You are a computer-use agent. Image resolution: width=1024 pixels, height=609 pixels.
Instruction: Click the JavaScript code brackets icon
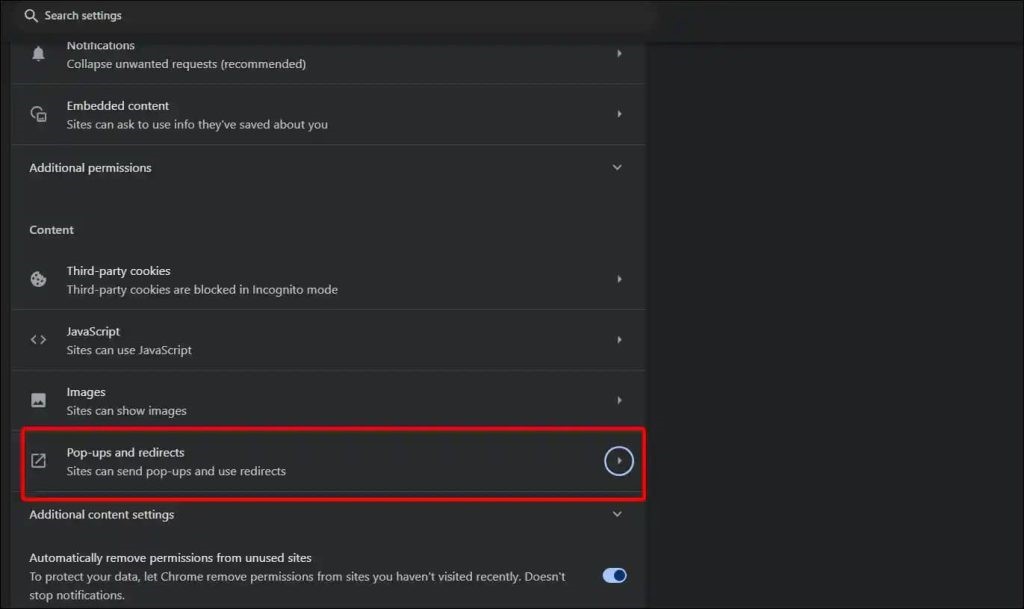(x=38, y=340)
